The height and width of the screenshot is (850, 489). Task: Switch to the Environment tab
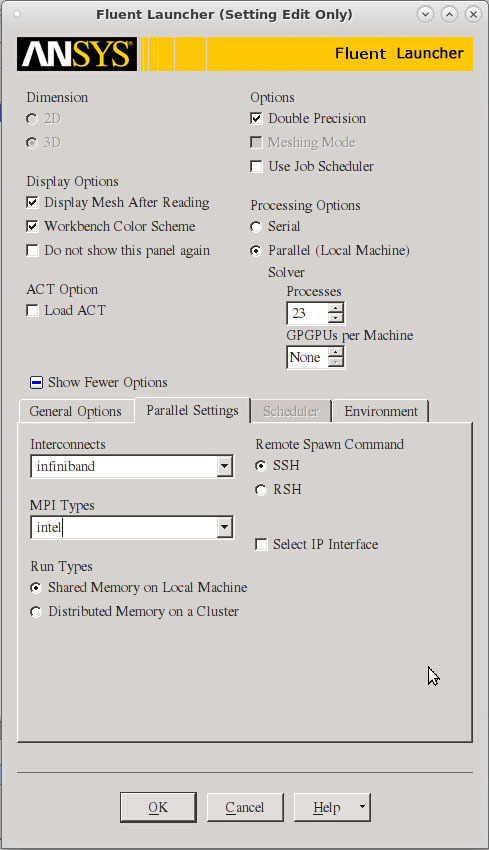[381, 411]
